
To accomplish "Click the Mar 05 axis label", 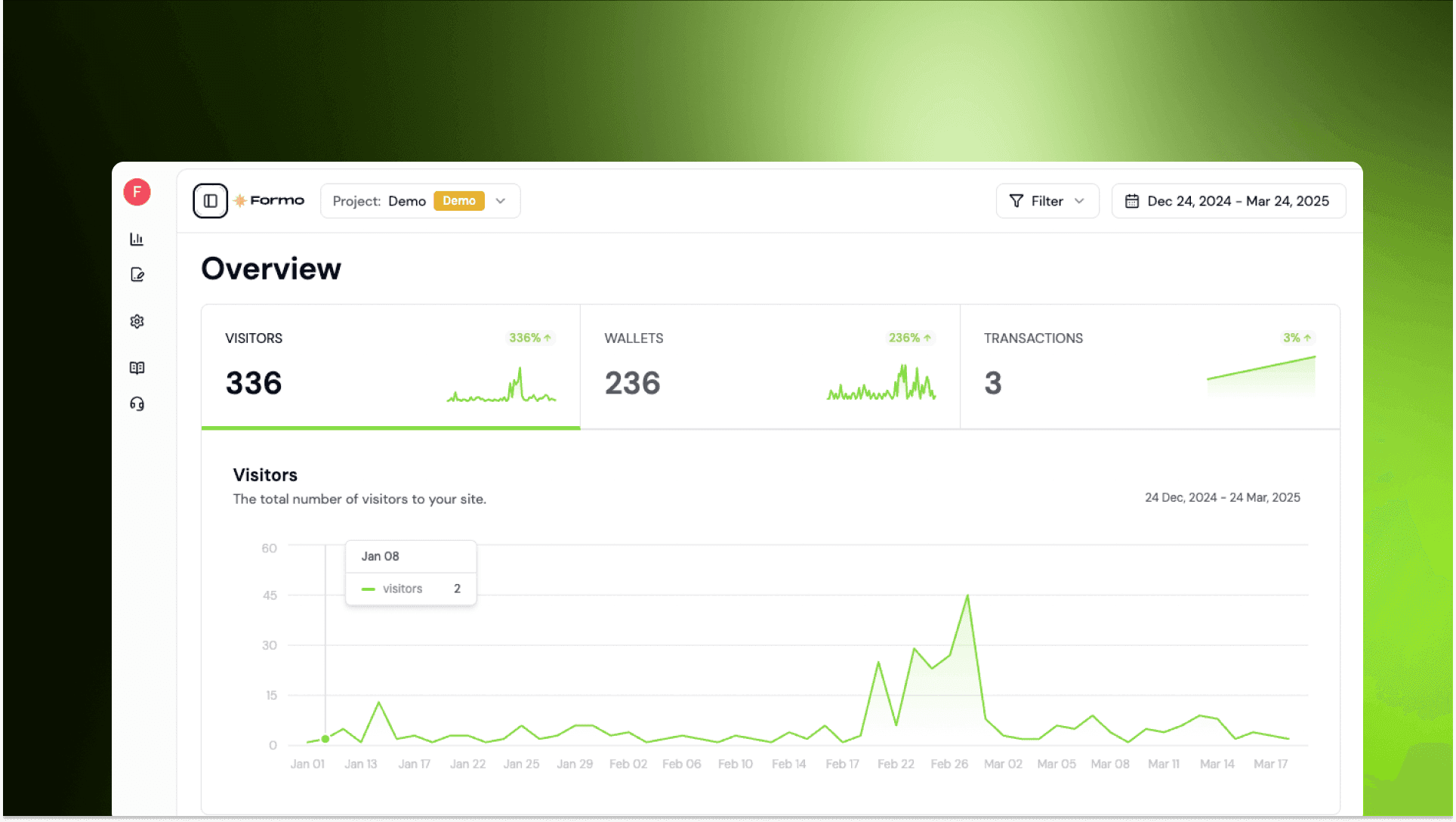I will pyautogui.click(x=1057, y=764).
